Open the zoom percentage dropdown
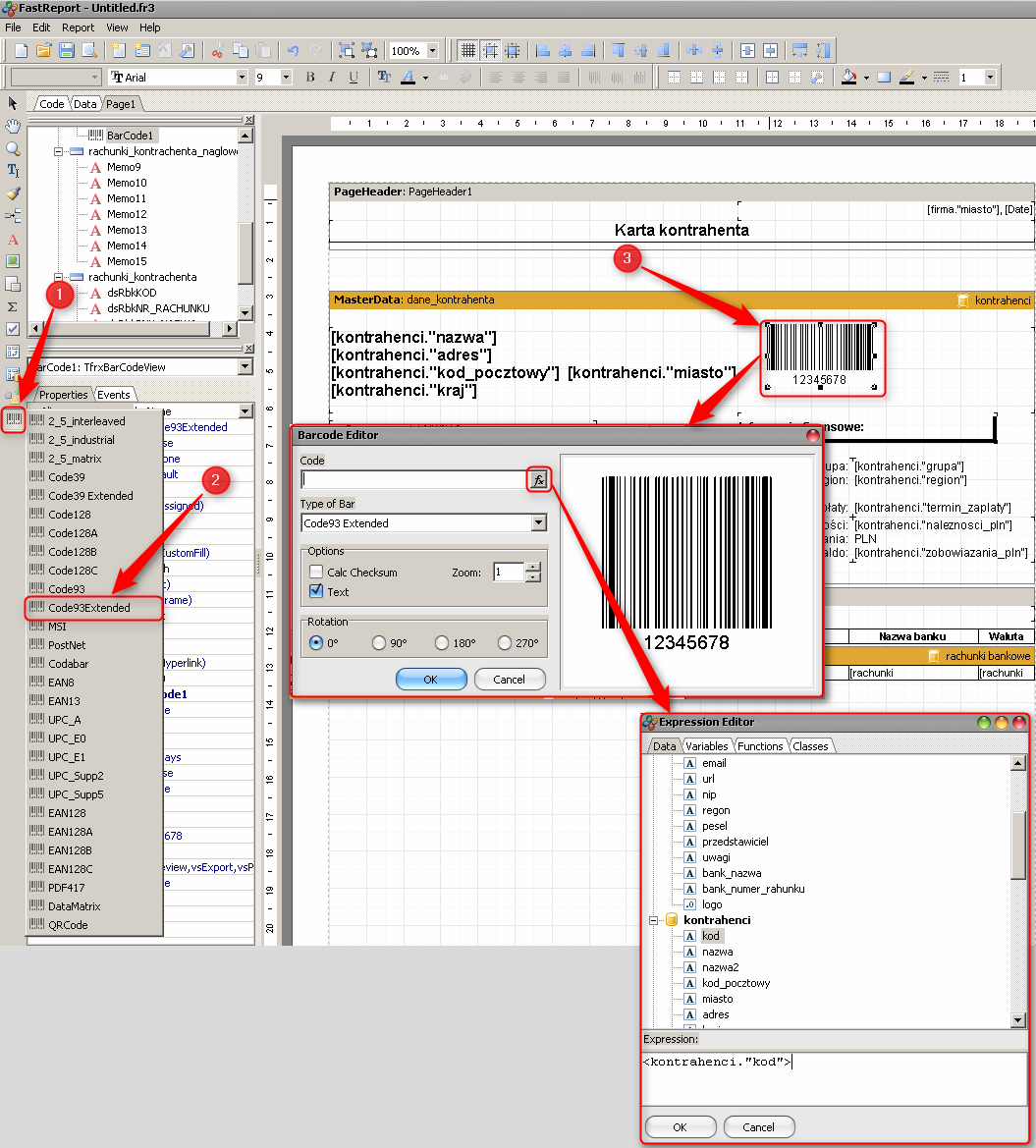Screen dimensions: 1036x1148 tap(432, 50)
